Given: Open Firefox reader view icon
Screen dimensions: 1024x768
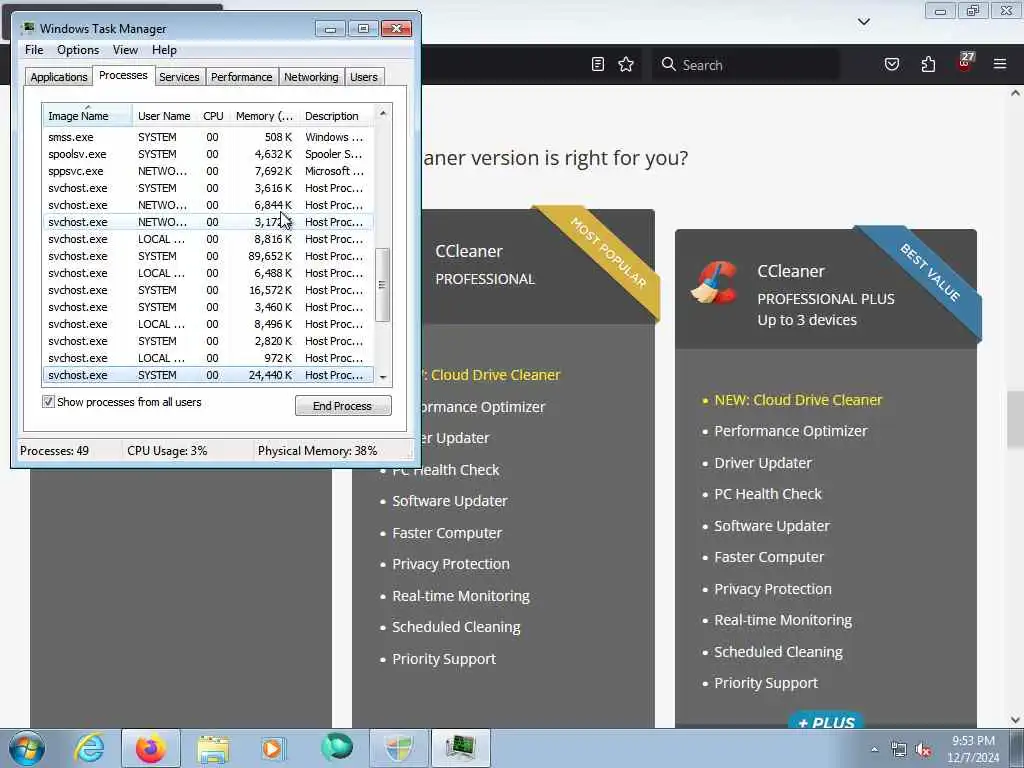Looking at the screenshot, I should pyautogui.click(x=598, y=64).
